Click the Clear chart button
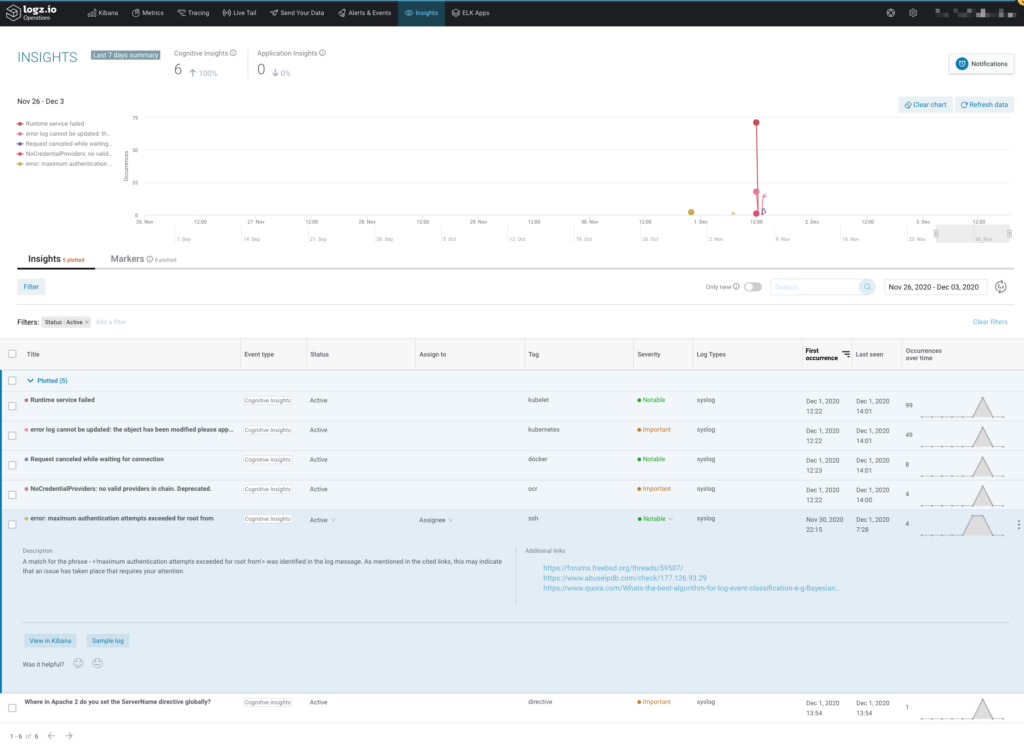Image resolution: width=1024 pixels, height=754 pixels. point(925,104)
